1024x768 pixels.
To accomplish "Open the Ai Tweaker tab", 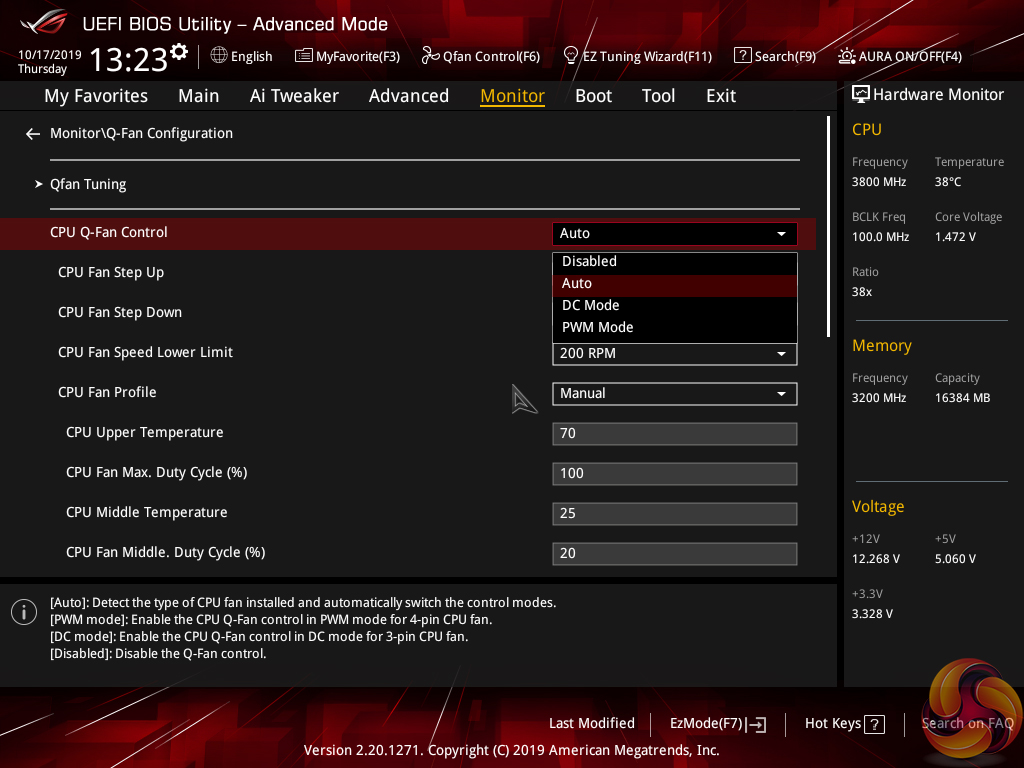I will tap(294, 96).
